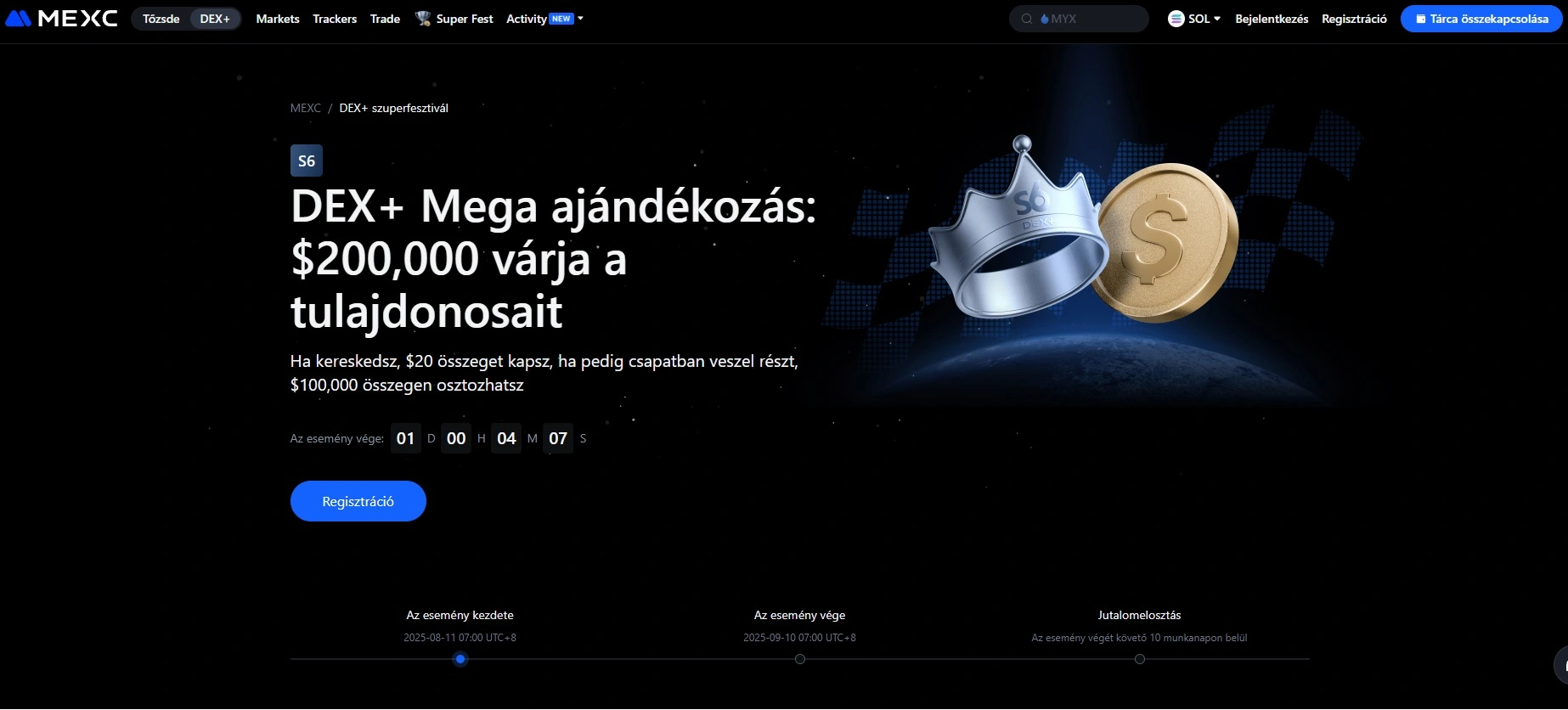
Task: Click the water drop icon in search field
Action: 1045,19
